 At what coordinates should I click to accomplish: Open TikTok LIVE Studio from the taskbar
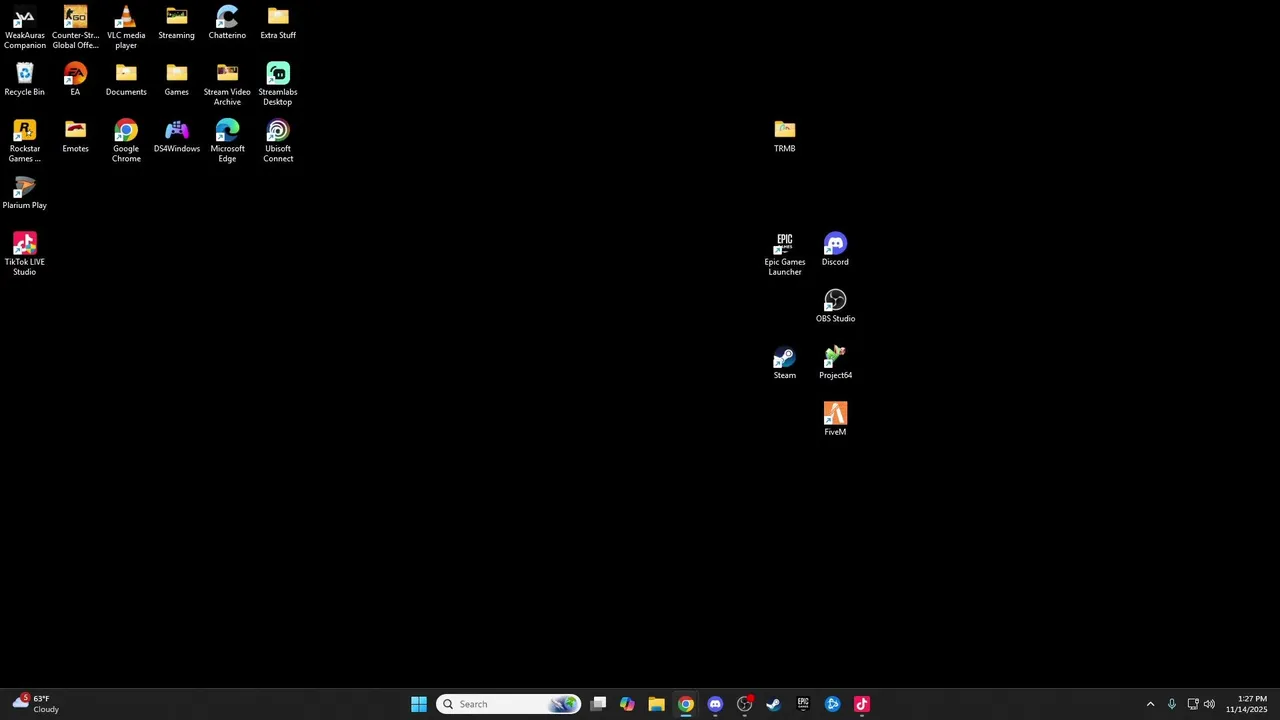(x=862, y=704)
